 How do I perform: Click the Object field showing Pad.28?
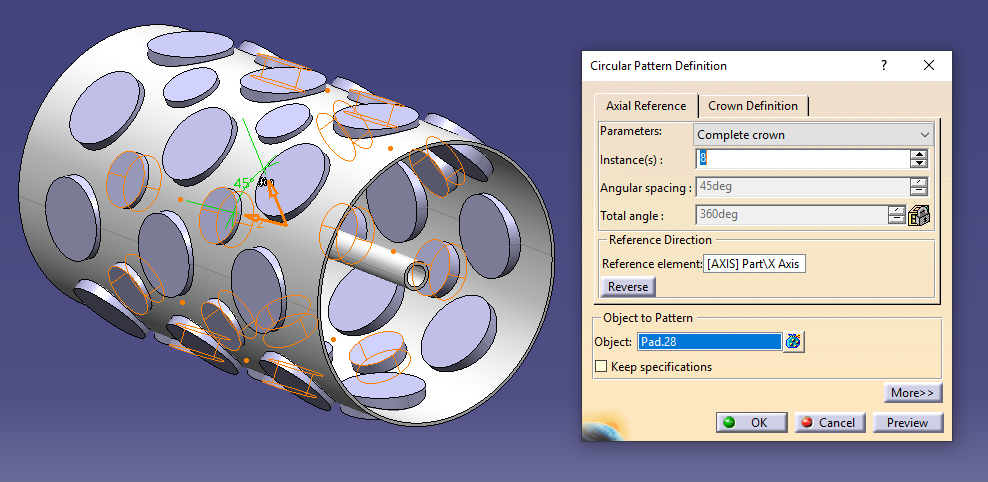click(x=709, y=341)
